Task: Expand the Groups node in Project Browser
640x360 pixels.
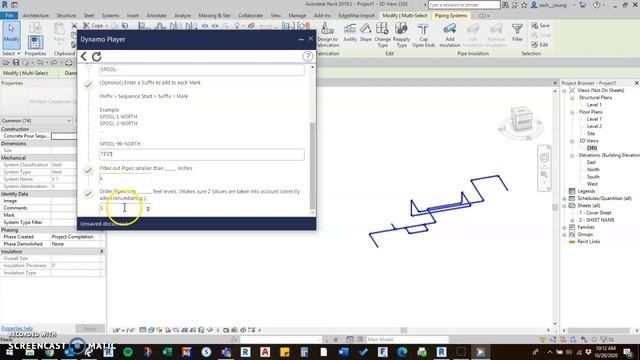Action: tap(564, 234)
